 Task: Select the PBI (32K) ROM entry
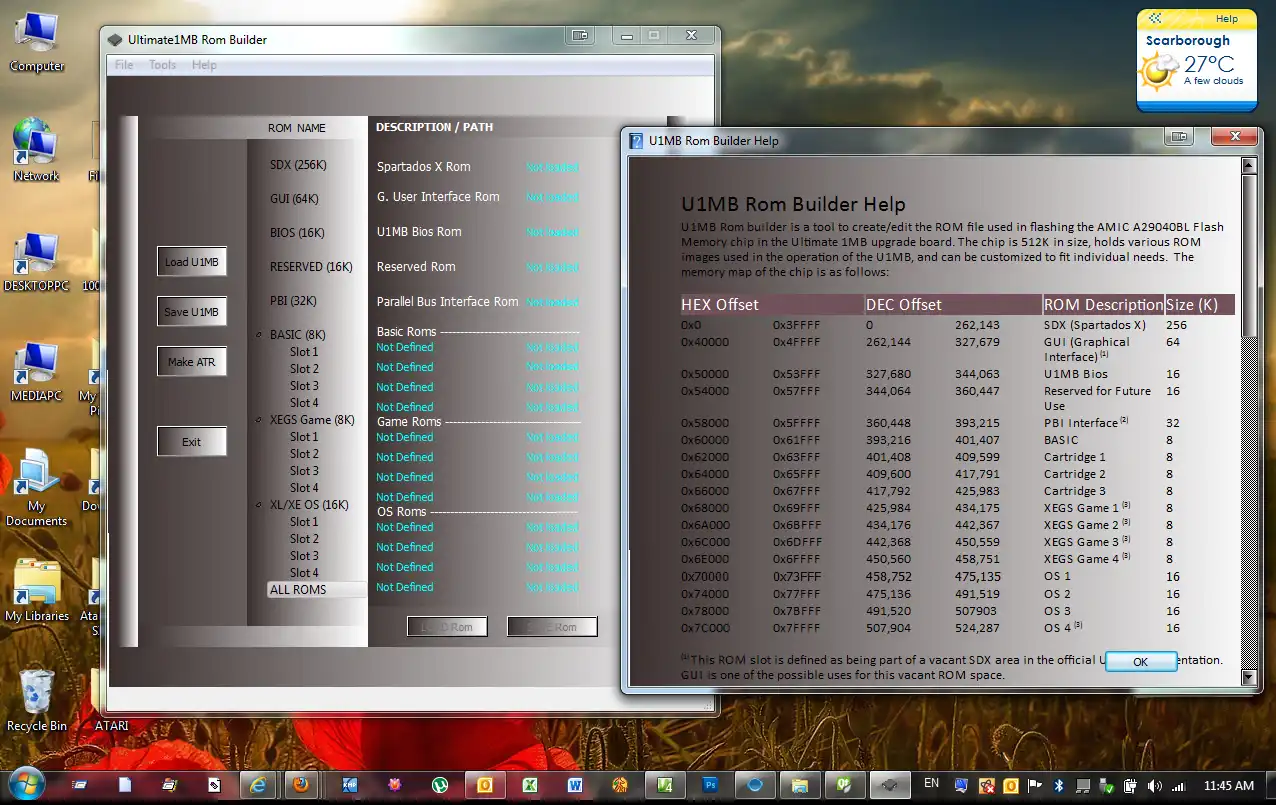(x=295, y=301)
